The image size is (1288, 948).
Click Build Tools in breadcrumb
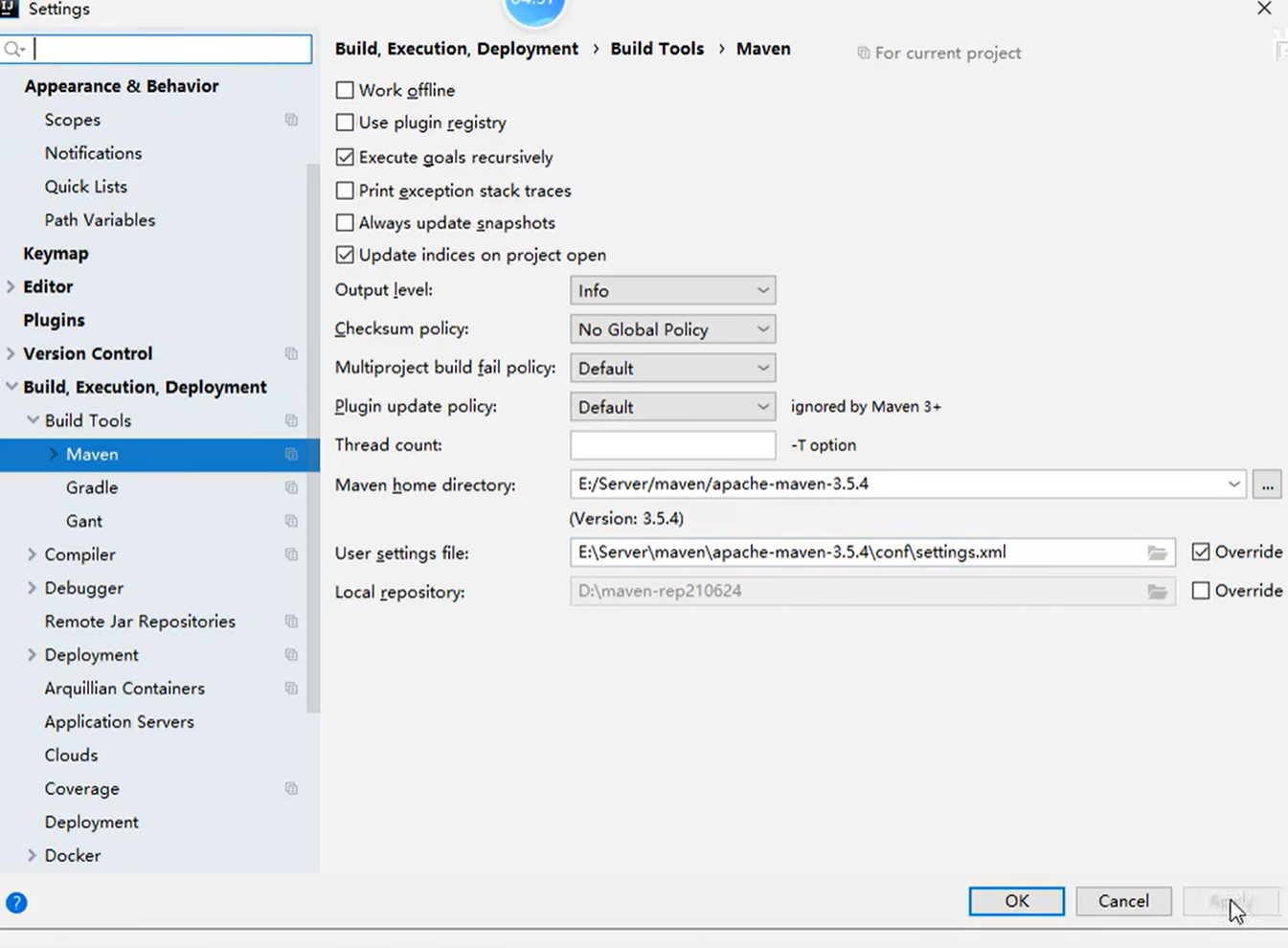tap(657, 49)
